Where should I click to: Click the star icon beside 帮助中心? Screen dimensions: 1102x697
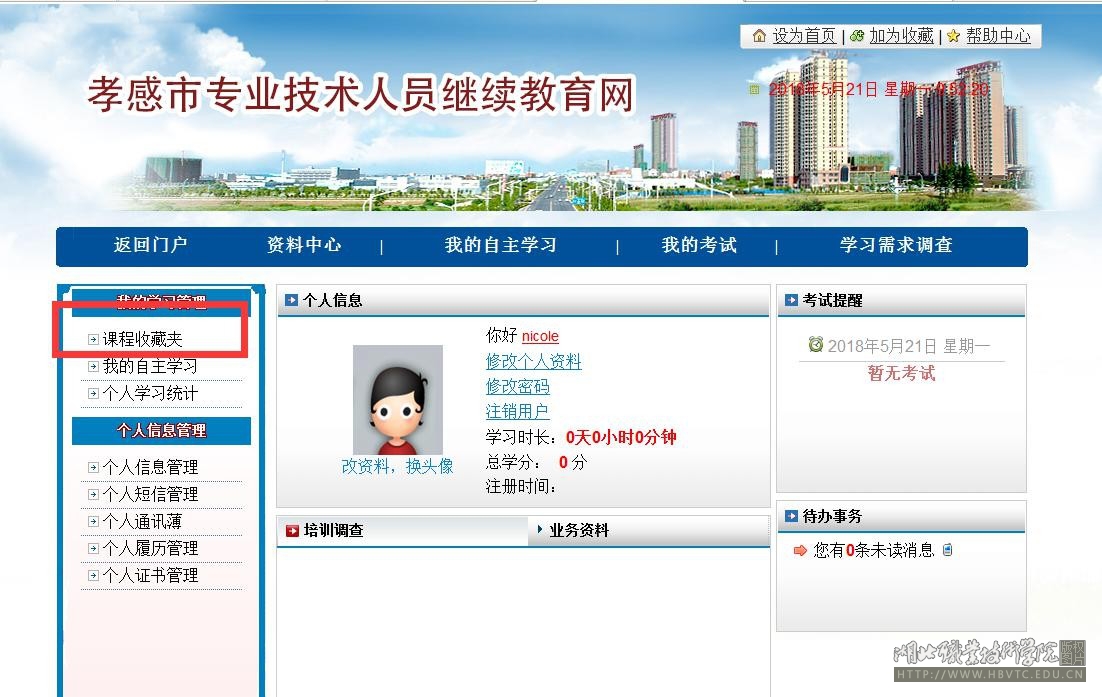(953, 36)
